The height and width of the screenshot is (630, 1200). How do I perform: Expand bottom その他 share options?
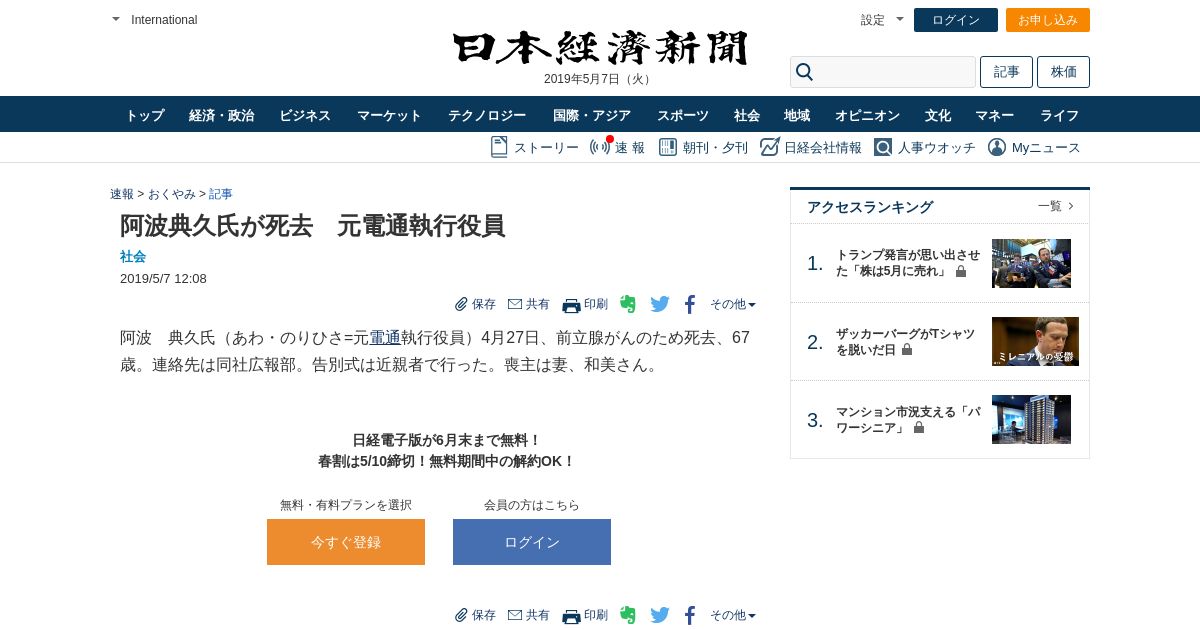click(733, 615)
